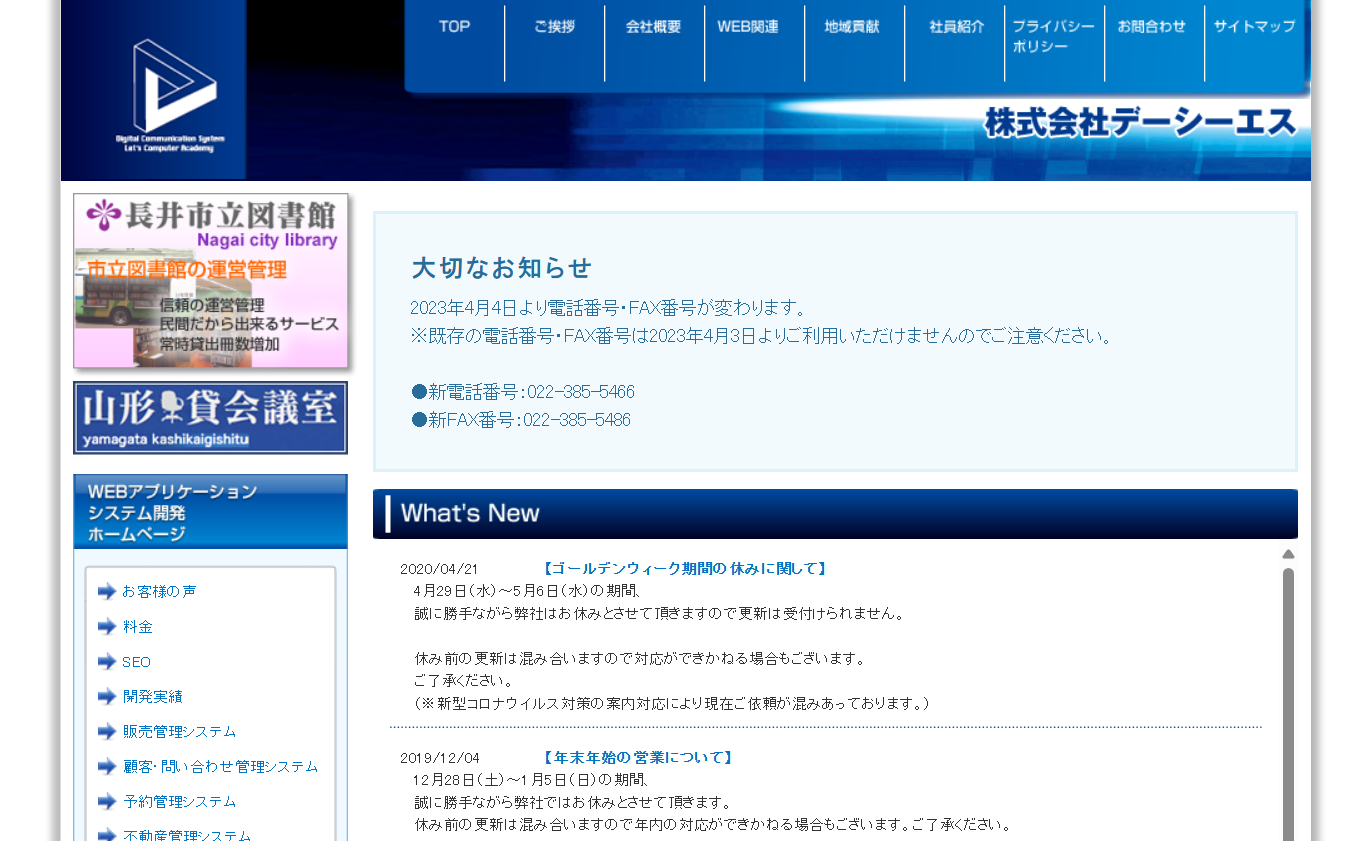This screenshot has width=1368, height=841.
Task: Go to the 会社概要 page
Action: coord(654,27)
